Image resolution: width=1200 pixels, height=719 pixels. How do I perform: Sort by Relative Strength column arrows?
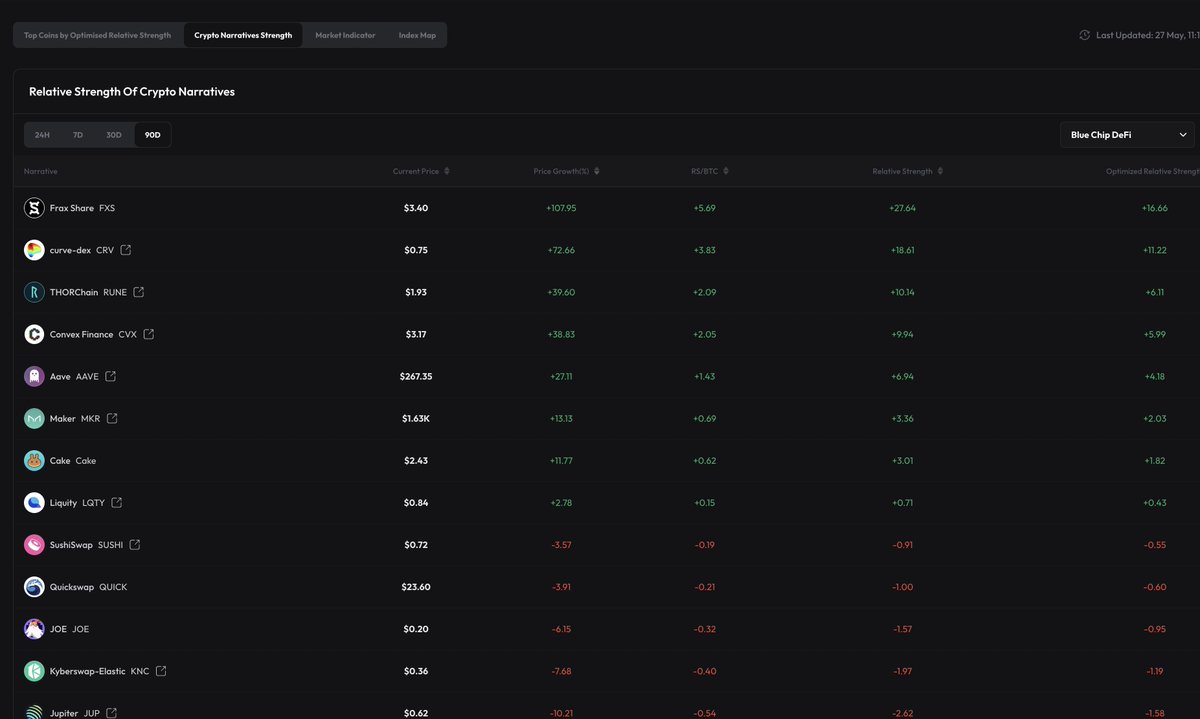click(941, 171)
